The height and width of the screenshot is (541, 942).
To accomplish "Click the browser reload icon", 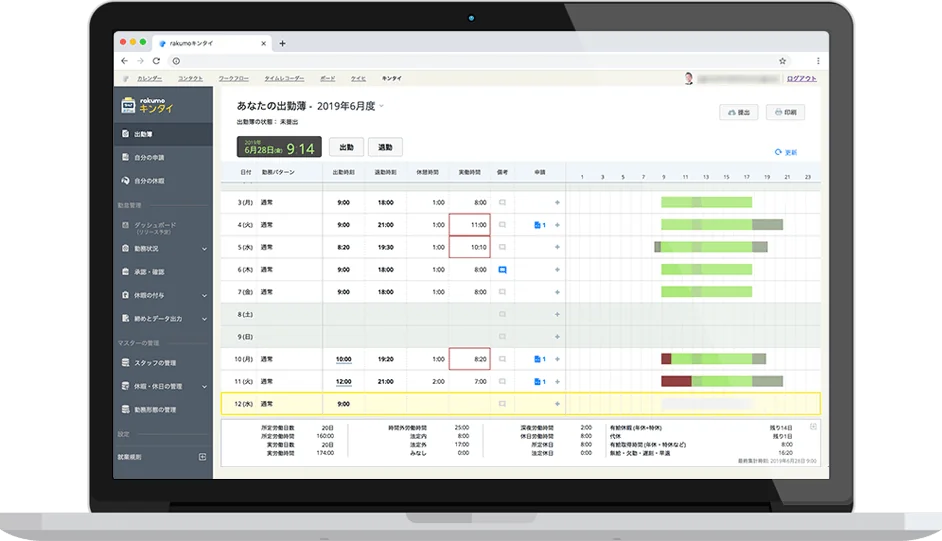I will pos(156,61).
